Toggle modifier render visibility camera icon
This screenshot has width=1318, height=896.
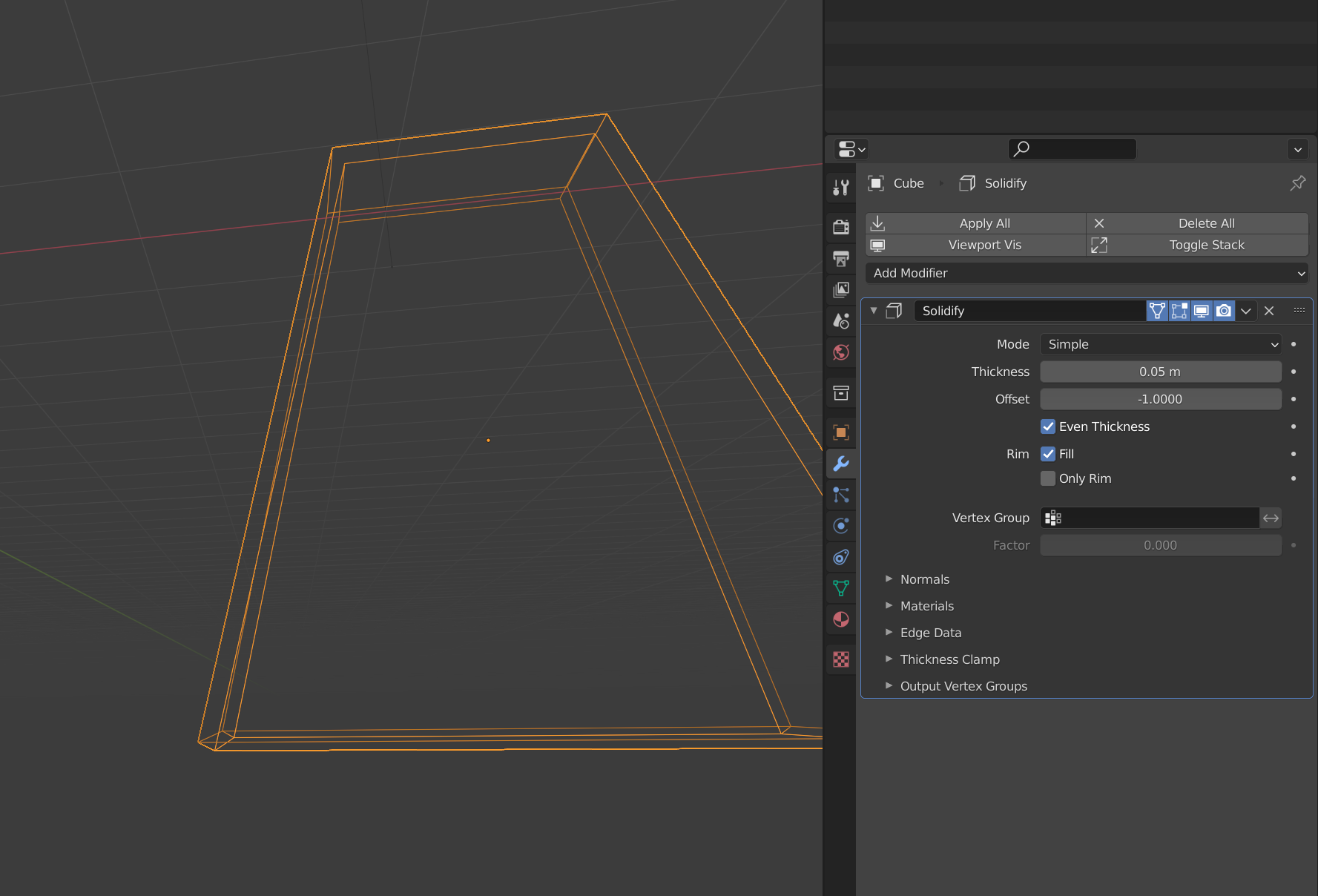pyautogui.click(x=1224, y=311)
